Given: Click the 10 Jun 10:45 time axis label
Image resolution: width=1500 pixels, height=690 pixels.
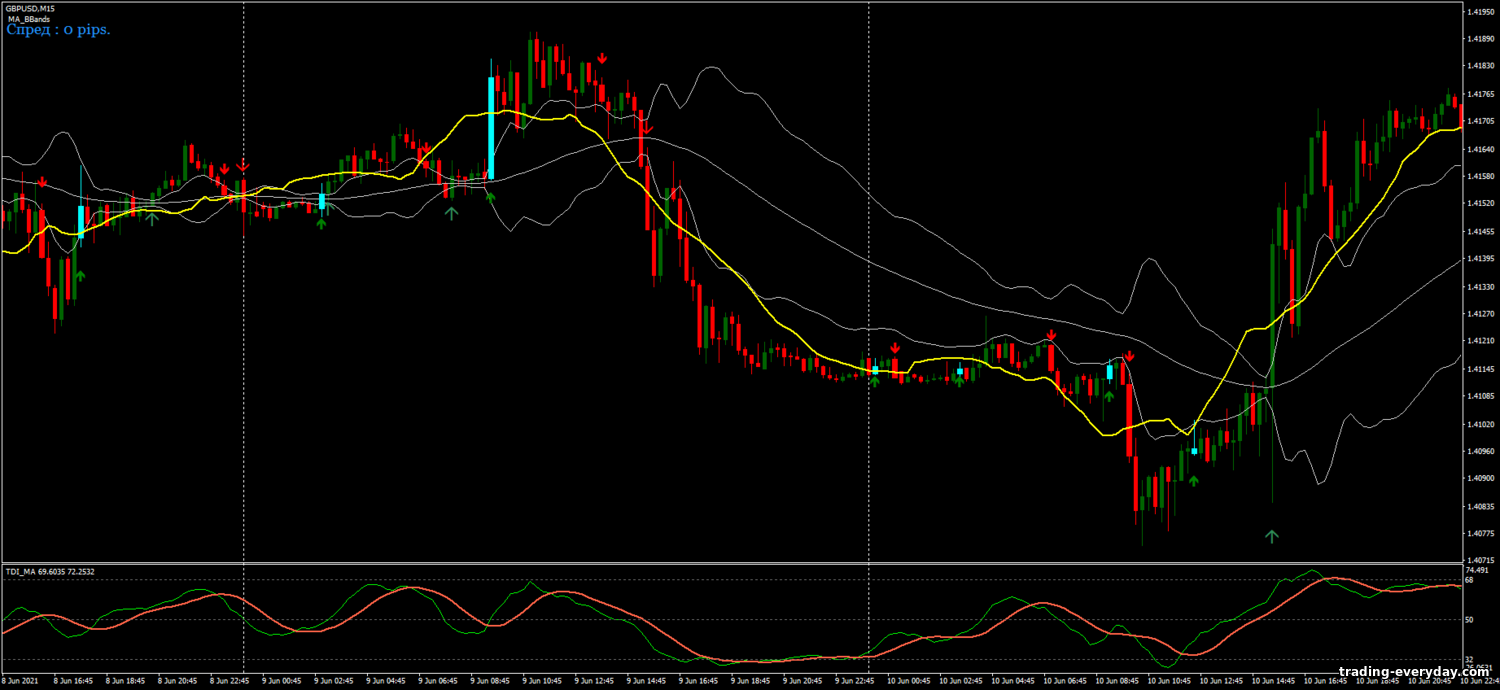Looking at the screenshot, I should [x=1171, y=682].
